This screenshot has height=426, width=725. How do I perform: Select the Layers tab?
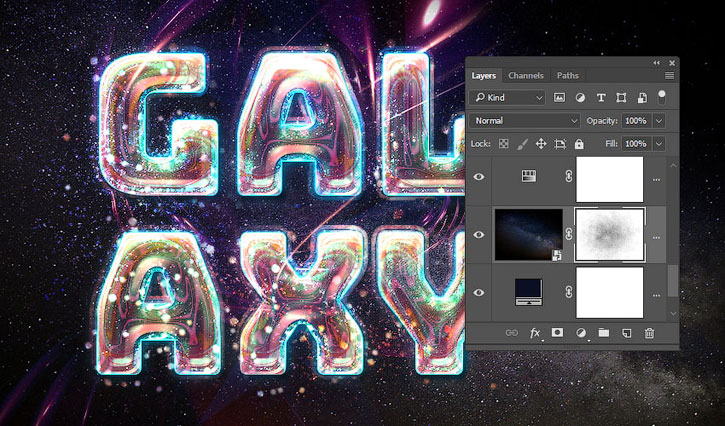point(484,75)
